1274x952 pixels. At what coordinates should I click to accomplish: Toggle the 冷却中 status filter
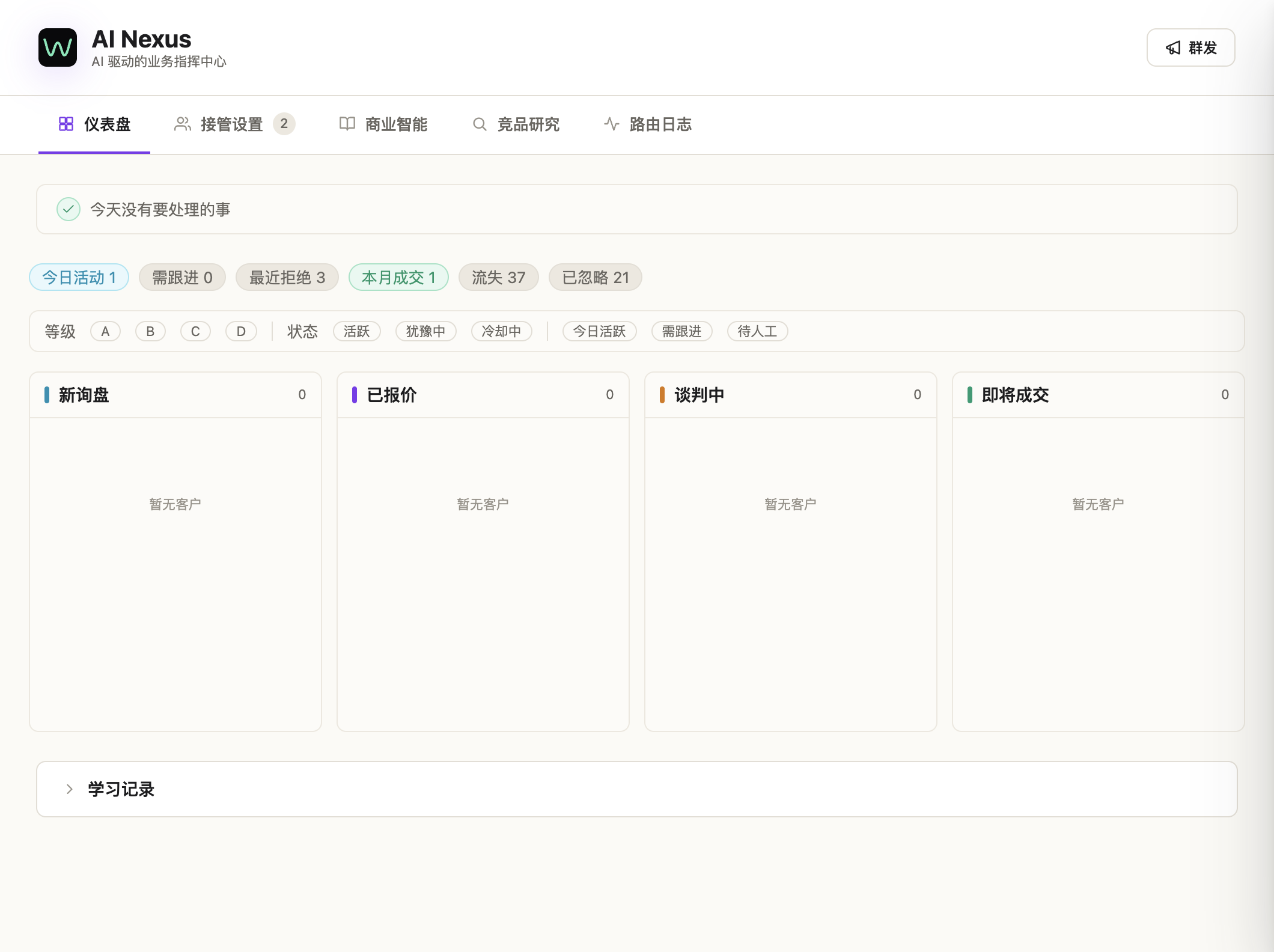pyautogui.click(x=502, y=331)
